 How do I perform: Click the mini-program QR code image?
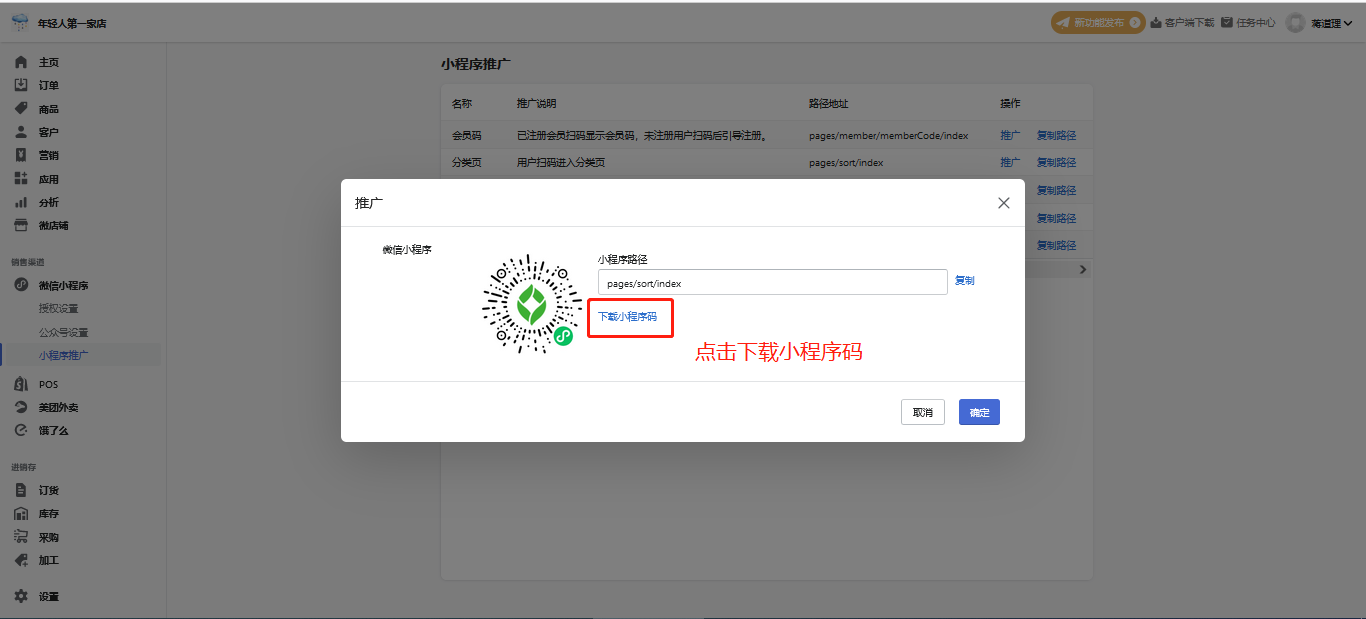pos(530,304)
